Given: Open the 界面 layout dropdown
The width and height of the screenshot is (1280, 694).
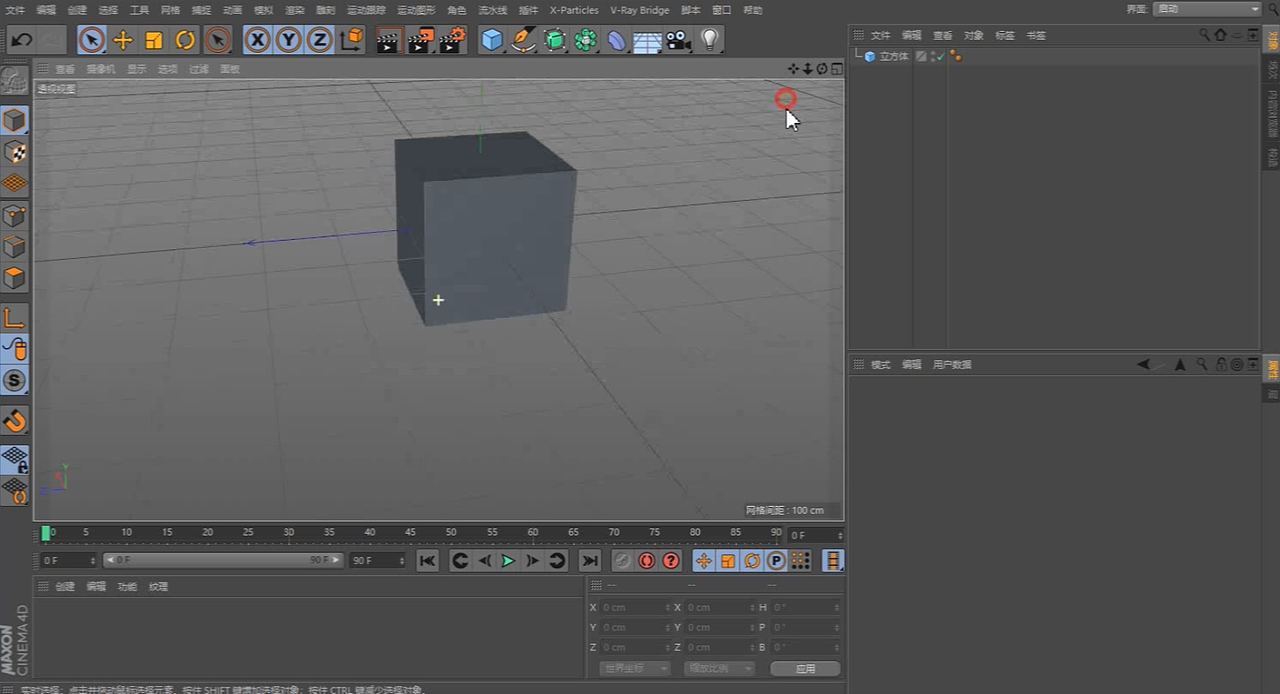Looking at the screenshot, I should click(1207, 9).
